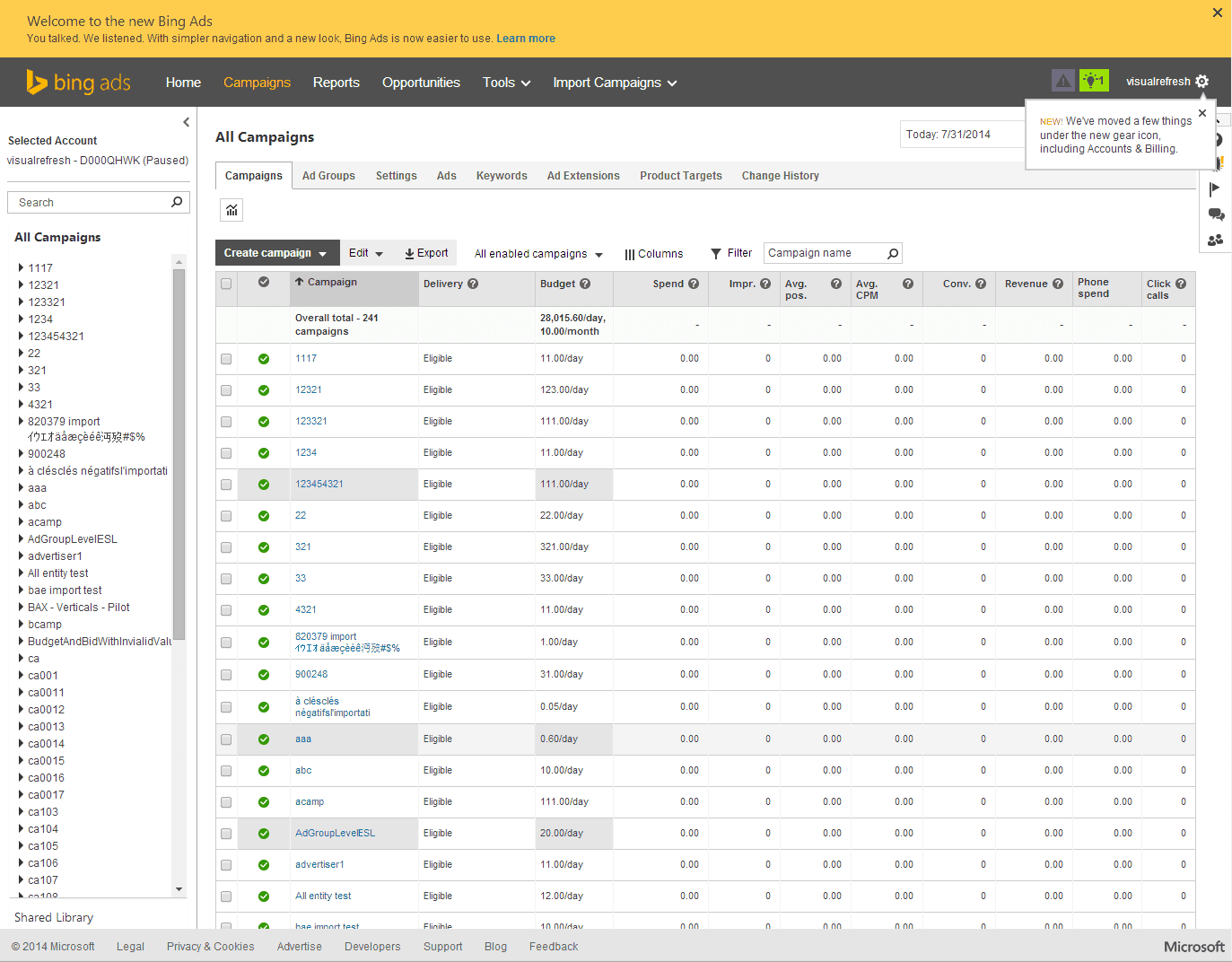This screenshot has height=962, width=1232.
Task: Click enabled status icon for campaign 1117
Action: pyautogui.click(x=264, y=359)
